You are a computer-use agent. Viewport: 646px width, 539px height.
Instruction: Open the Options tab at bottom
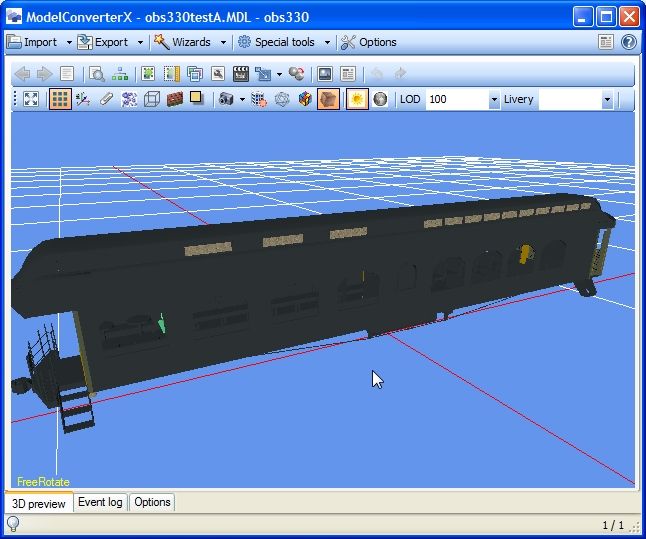coord(152,502)
